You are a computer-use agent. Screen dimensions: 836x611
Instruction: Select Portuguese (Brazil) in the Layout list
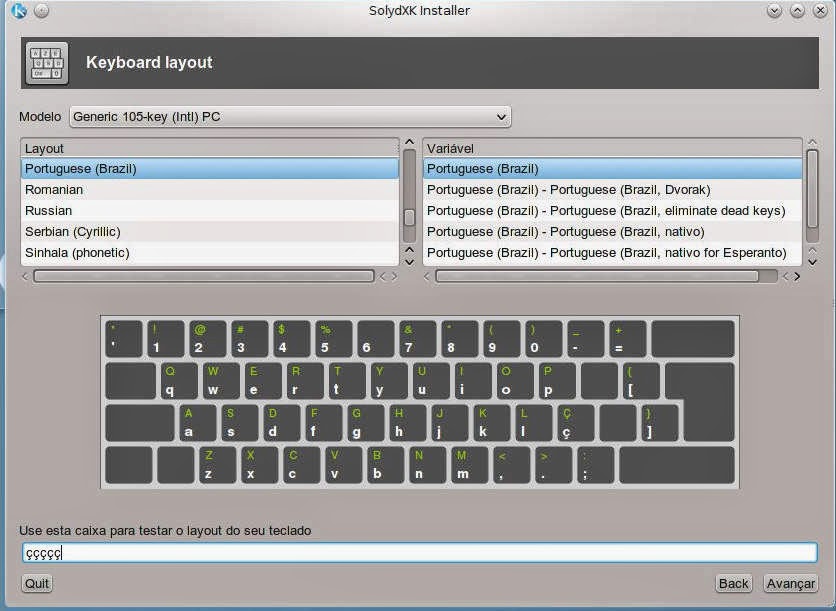coord(210,168)
